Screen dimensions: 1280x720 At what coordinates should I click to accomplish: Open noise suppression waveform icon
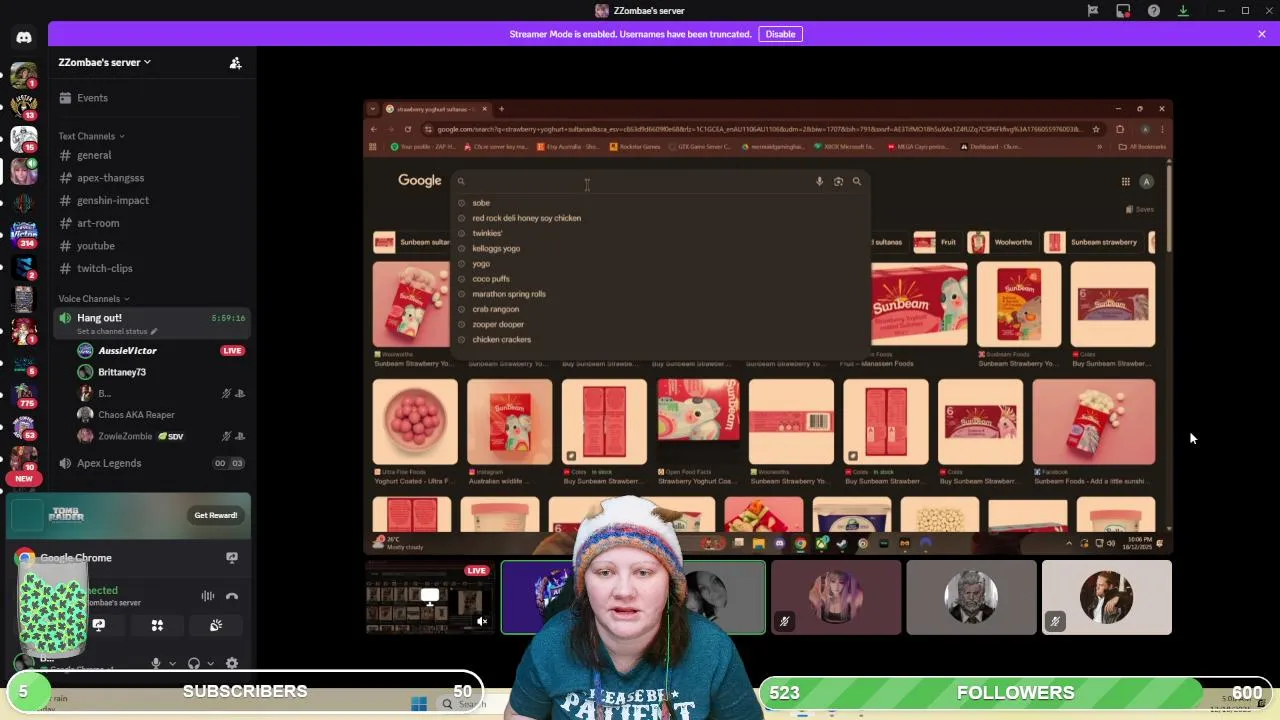tap(208, 596)
